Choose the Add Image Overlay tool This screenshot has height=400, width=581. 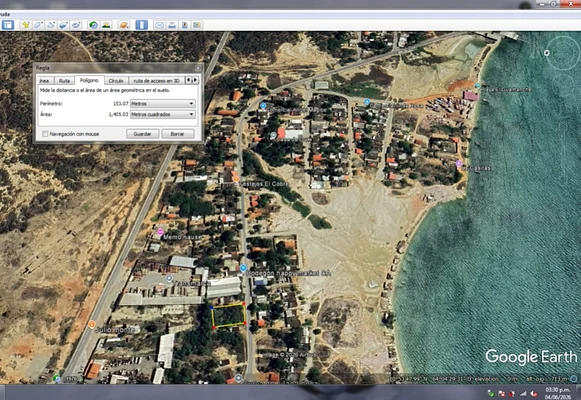63,25
